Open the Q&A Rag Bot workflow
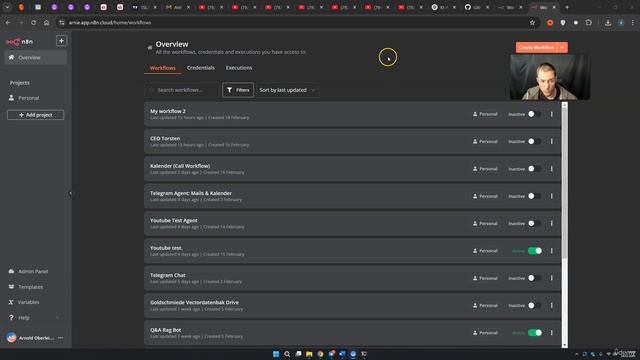This screenshot has height=360, width=640. (353, 333)
